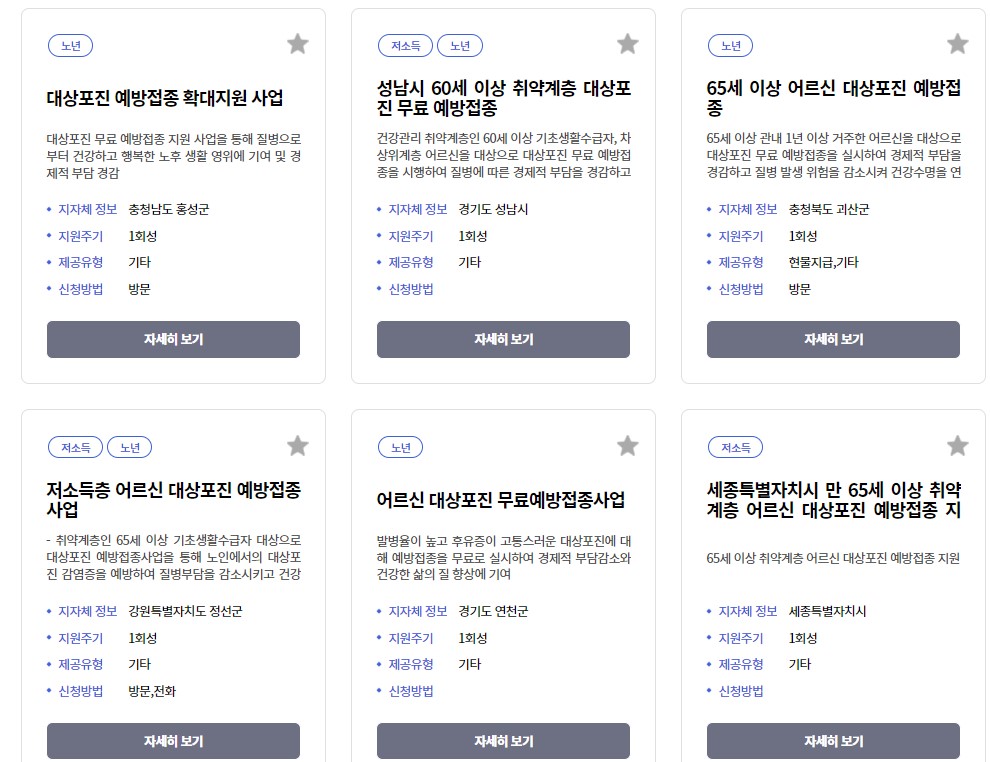Open 자세히 보기 for the 확대지원 사업
990x762 pixels.
pos(172,339)
